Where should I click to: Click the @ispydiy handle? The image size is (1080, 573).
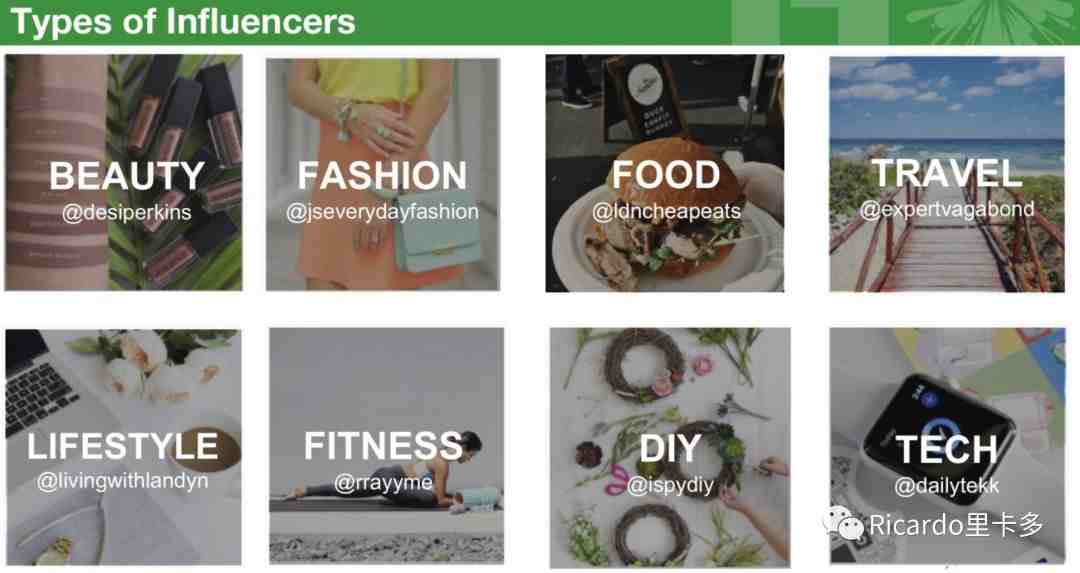(671, 486)
